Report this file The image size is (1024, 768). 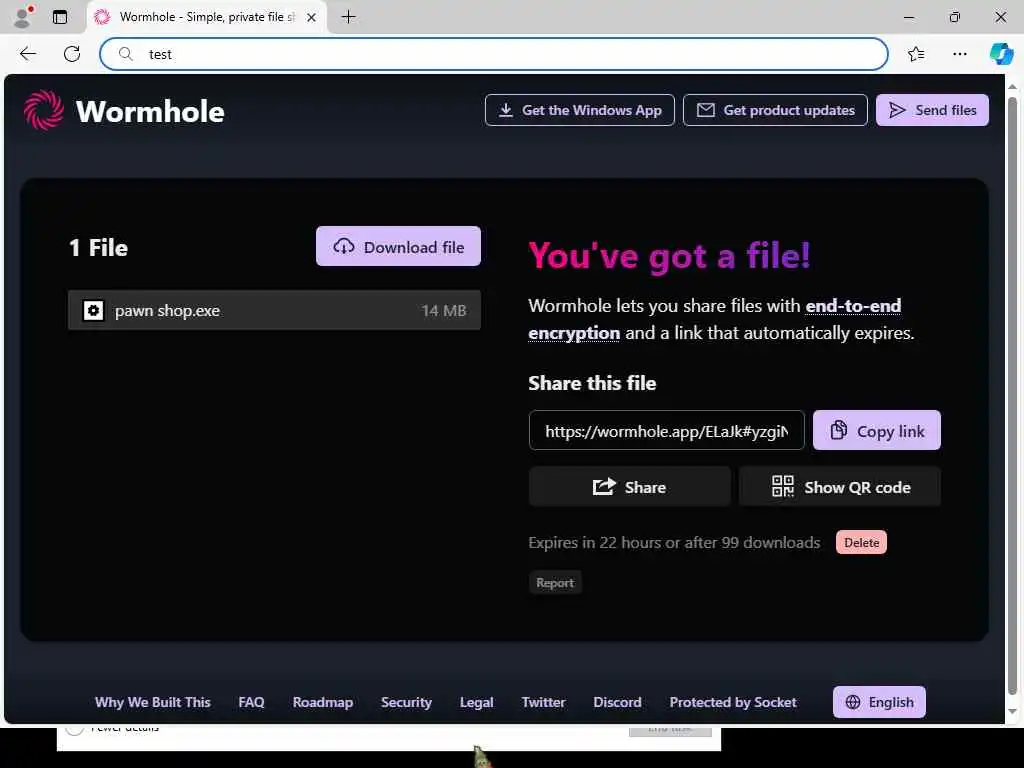coord(555,583)
